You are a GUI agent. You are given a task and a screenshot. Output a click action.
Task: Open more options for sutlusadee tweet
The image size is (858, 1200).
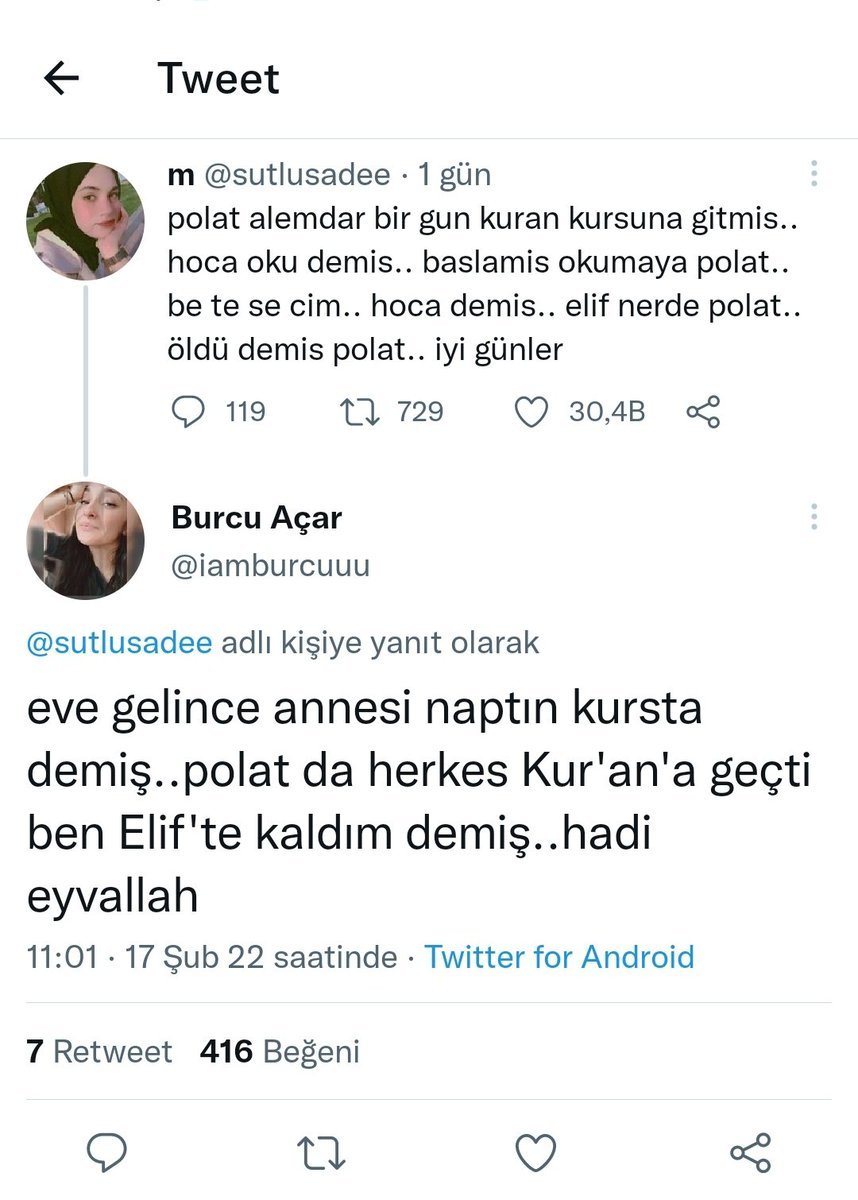click(x=815, y=174)
